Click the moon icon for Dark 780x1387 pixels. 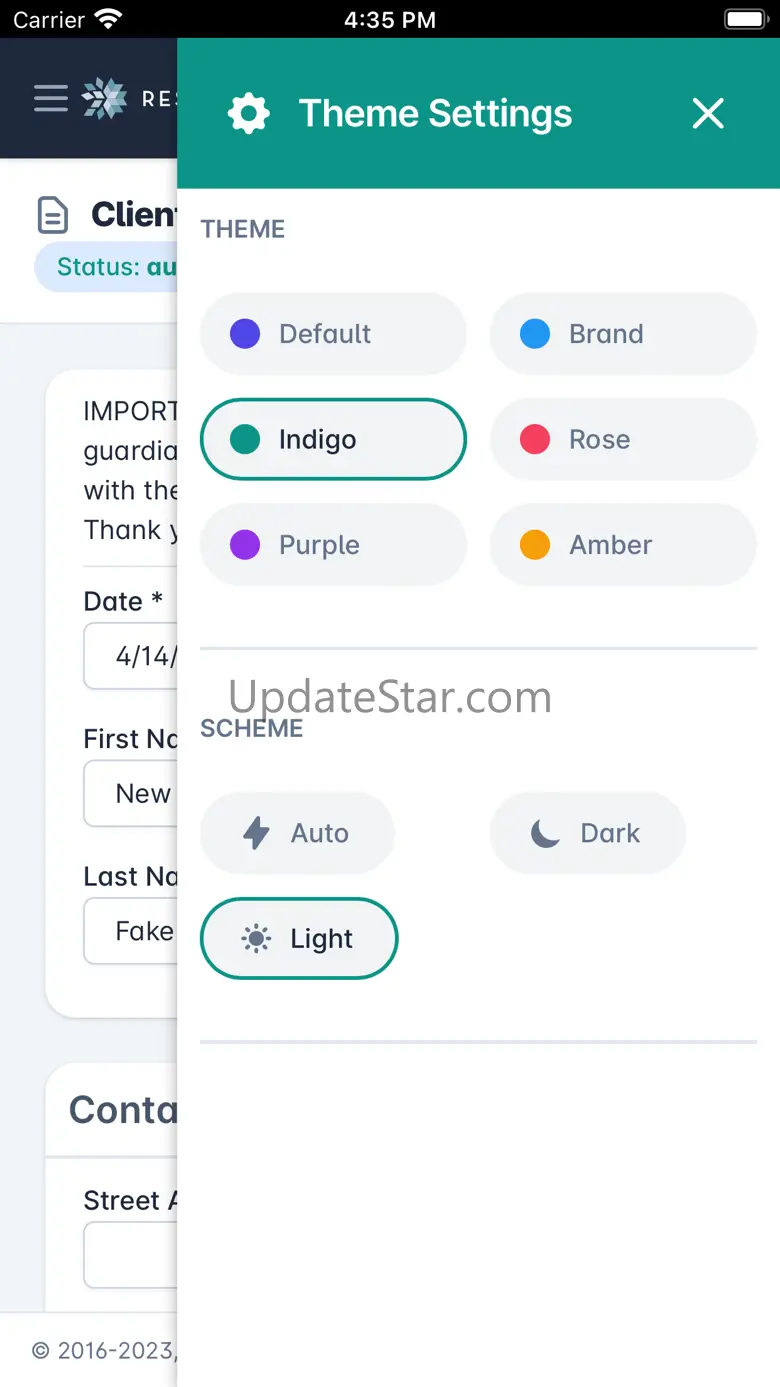tap(545, 833)
